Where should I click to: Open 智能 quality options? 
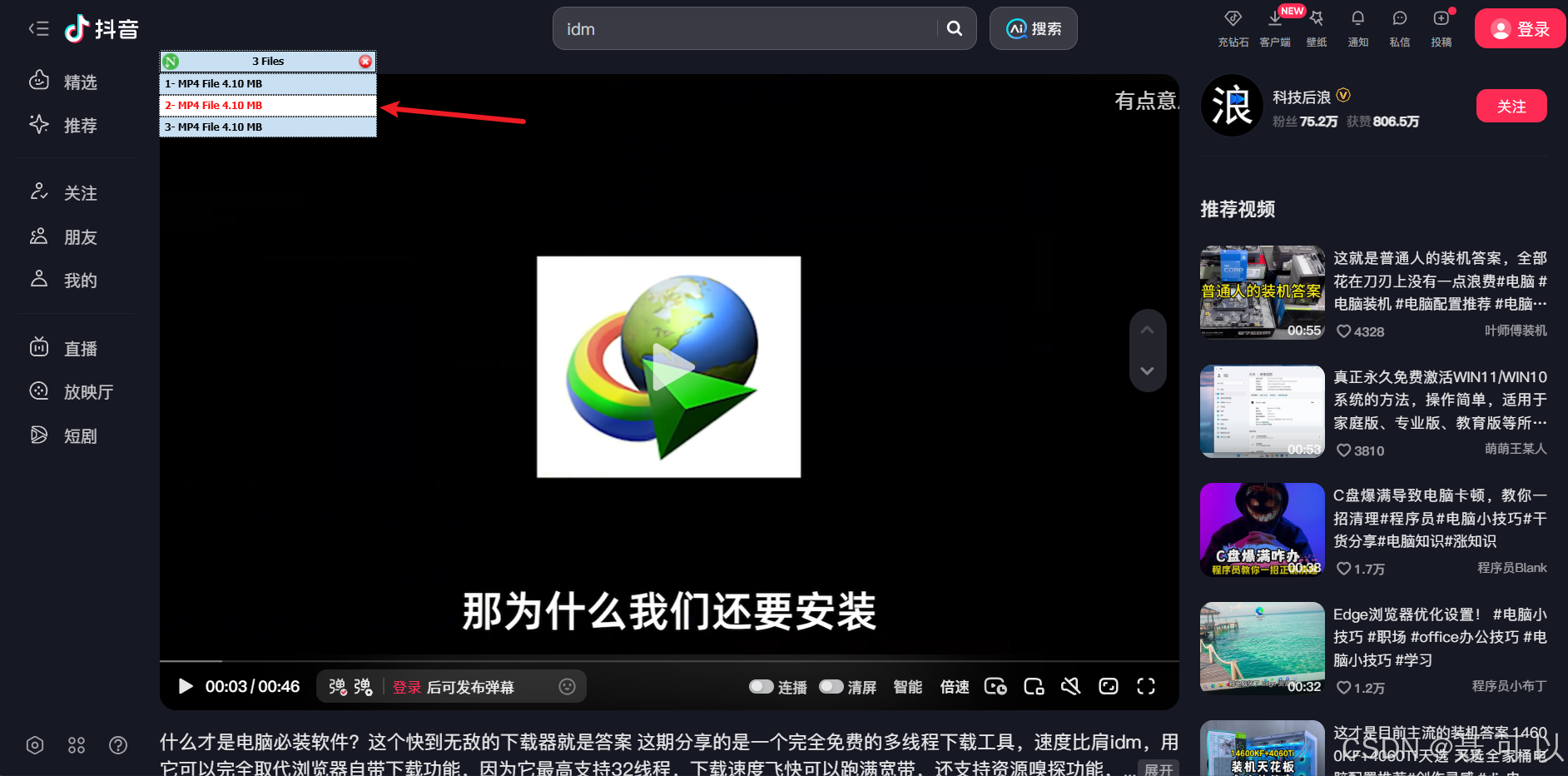click(908, 687)
